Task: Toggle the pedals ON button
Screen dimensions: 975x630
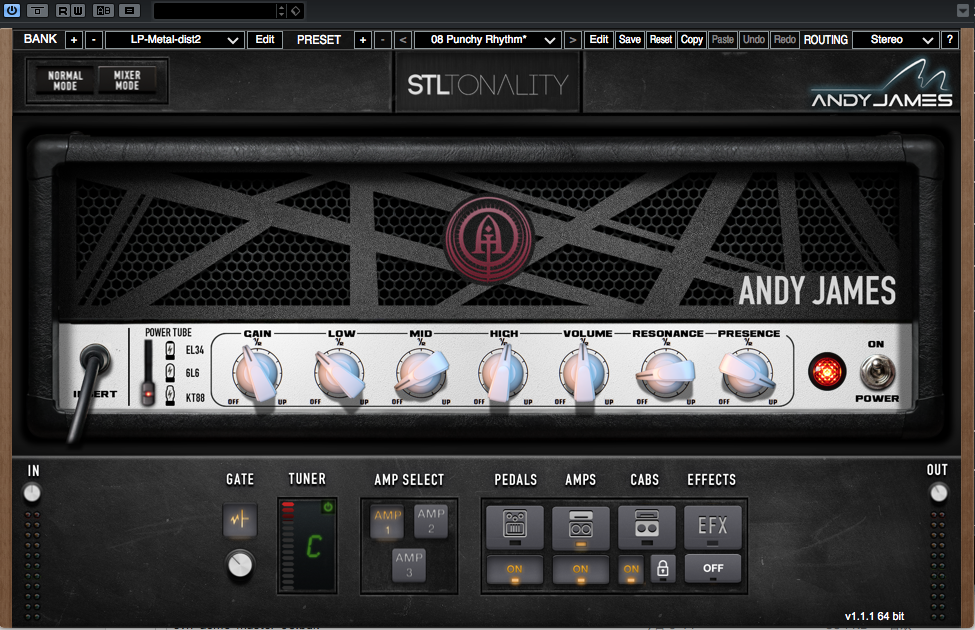Action: tap(514, 570)
